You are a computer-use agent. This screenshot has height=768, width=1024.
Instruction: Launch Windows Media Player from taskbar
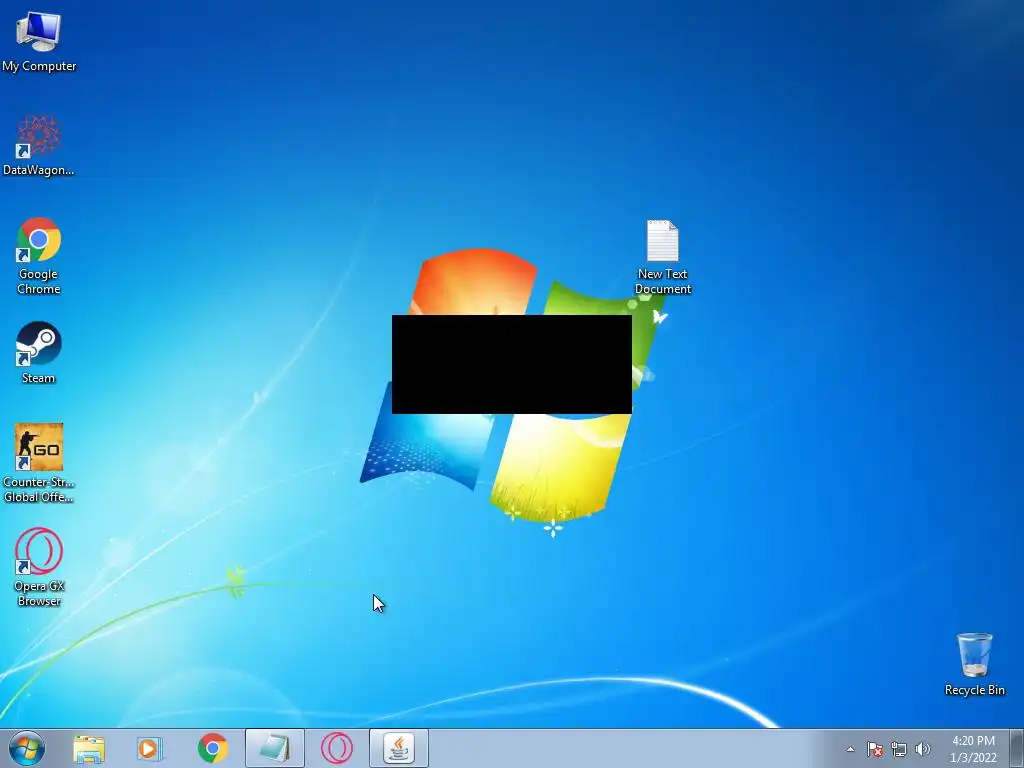pos(150,748)
